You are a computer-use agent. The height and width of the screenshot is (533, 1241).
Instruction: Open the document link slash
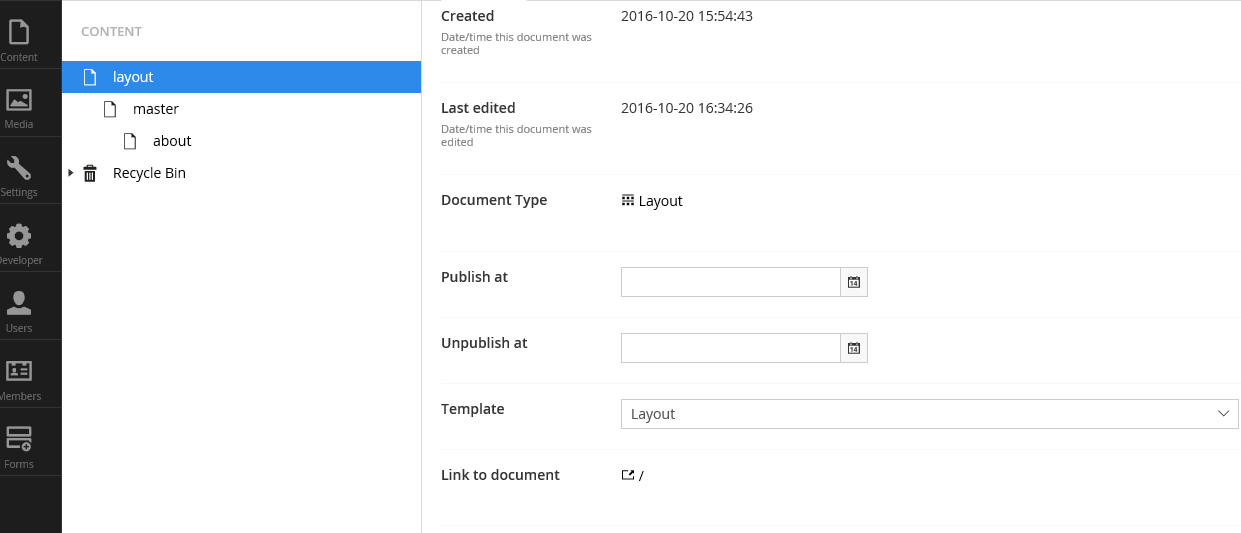pos(641,476)
